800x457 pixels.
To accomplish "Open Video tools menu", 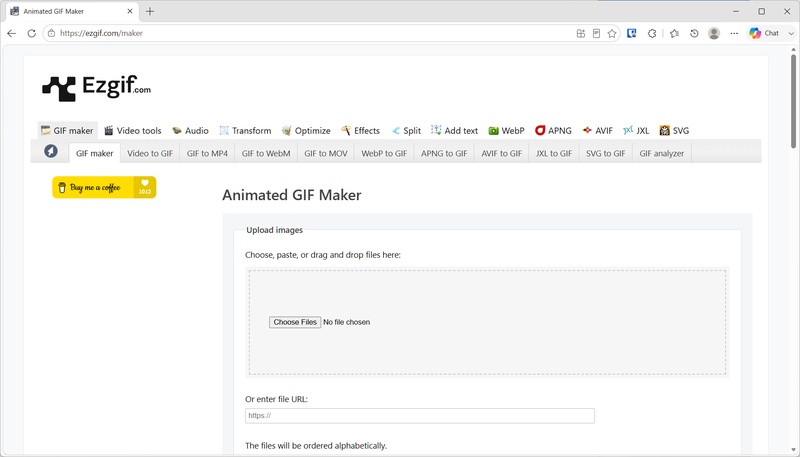I will pos(133,131).
